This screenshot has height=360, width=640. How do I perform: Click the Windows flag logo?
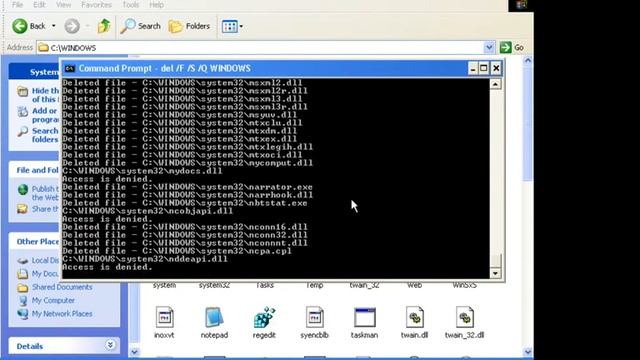(x=521, y=5)
